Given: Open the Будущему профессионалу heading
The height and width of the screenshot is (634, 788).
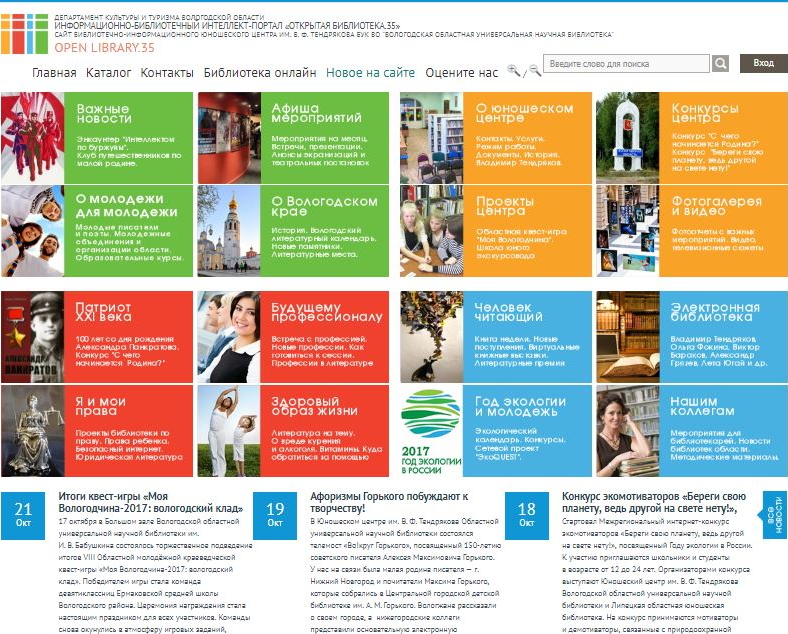Looking at the screenshot, I should pyautogui.click(x=327, y=312).
